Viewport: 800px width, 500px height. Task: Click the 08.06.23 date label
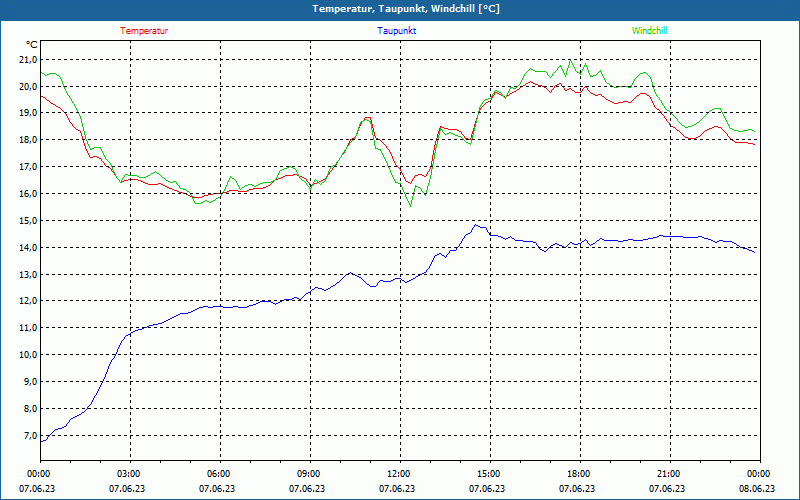757,488
